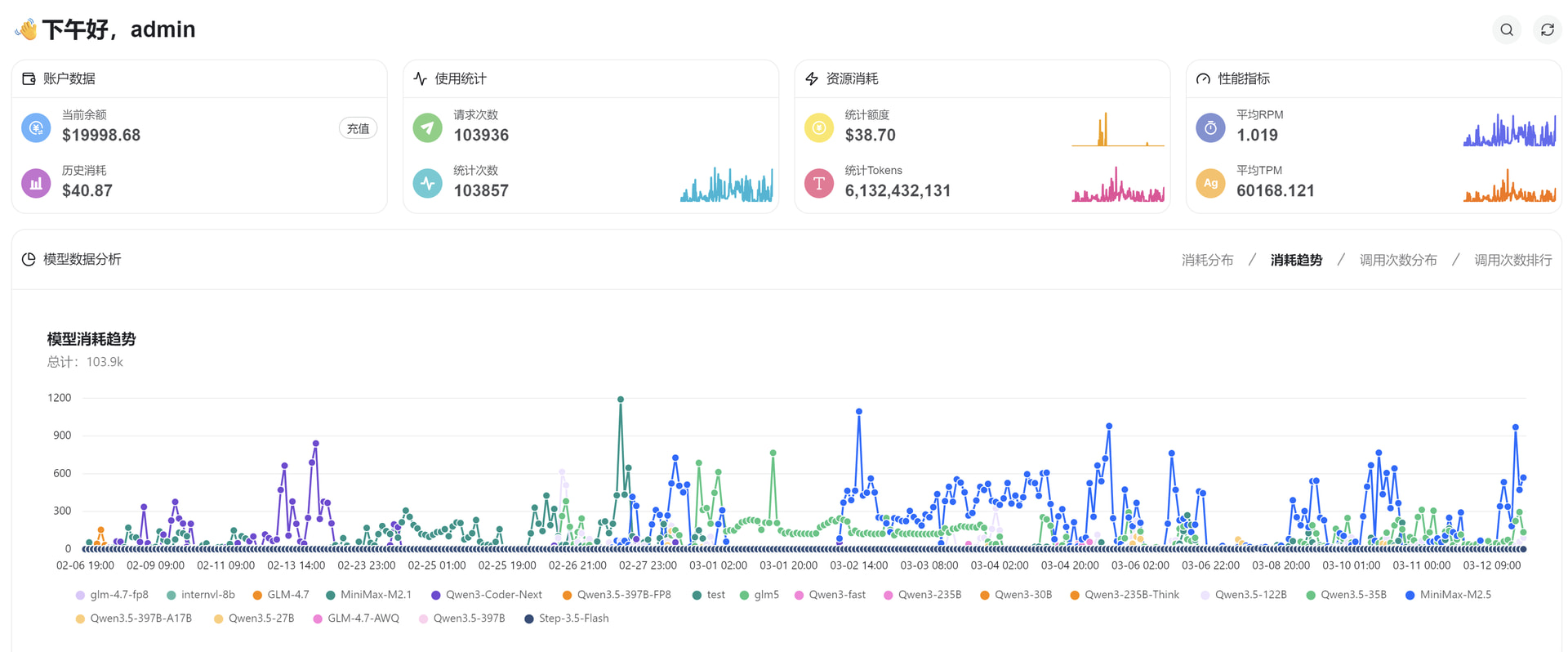Screen dimensions: 1568x652
Task: Click the RPM sparkline mini chart
Action: (1509, 131)
